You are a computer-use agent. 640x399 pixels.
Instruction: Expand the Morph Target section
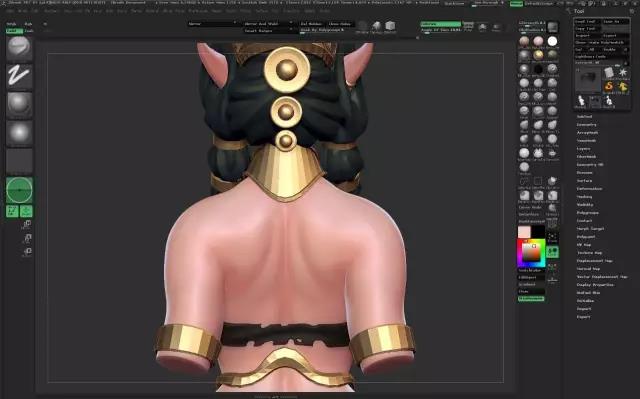tap(590, 229)
